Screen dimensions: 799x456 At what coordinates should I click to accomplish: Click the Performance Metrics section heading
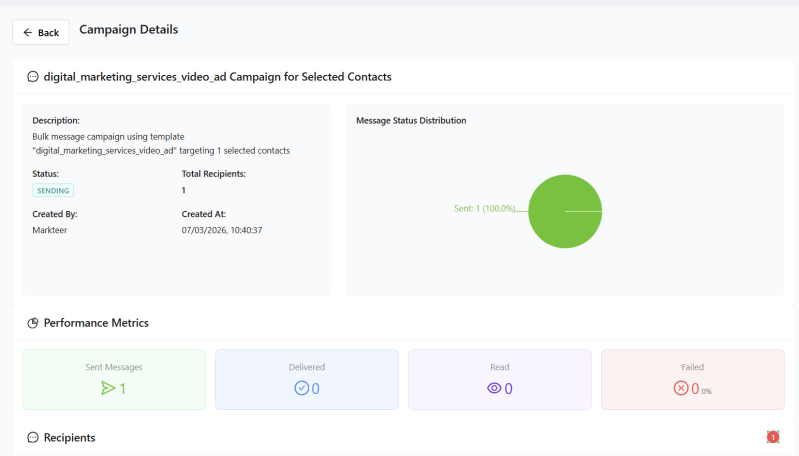[96, 323]
